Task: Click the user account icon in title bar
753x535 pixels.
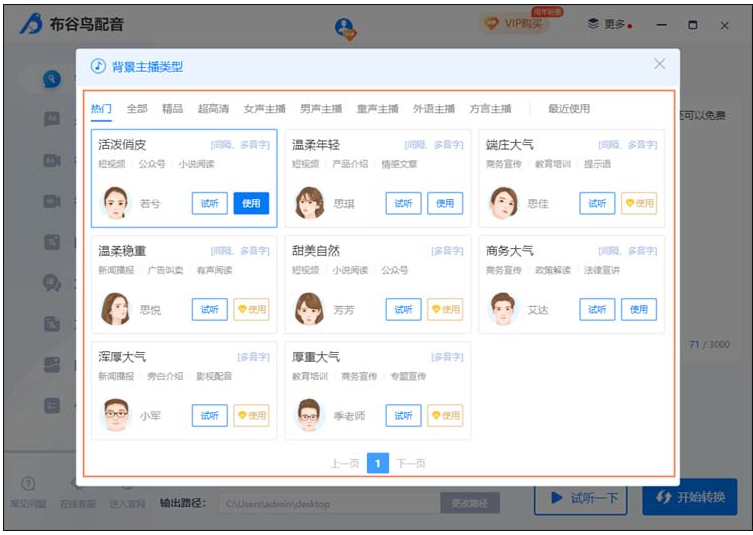Action: 346,28
